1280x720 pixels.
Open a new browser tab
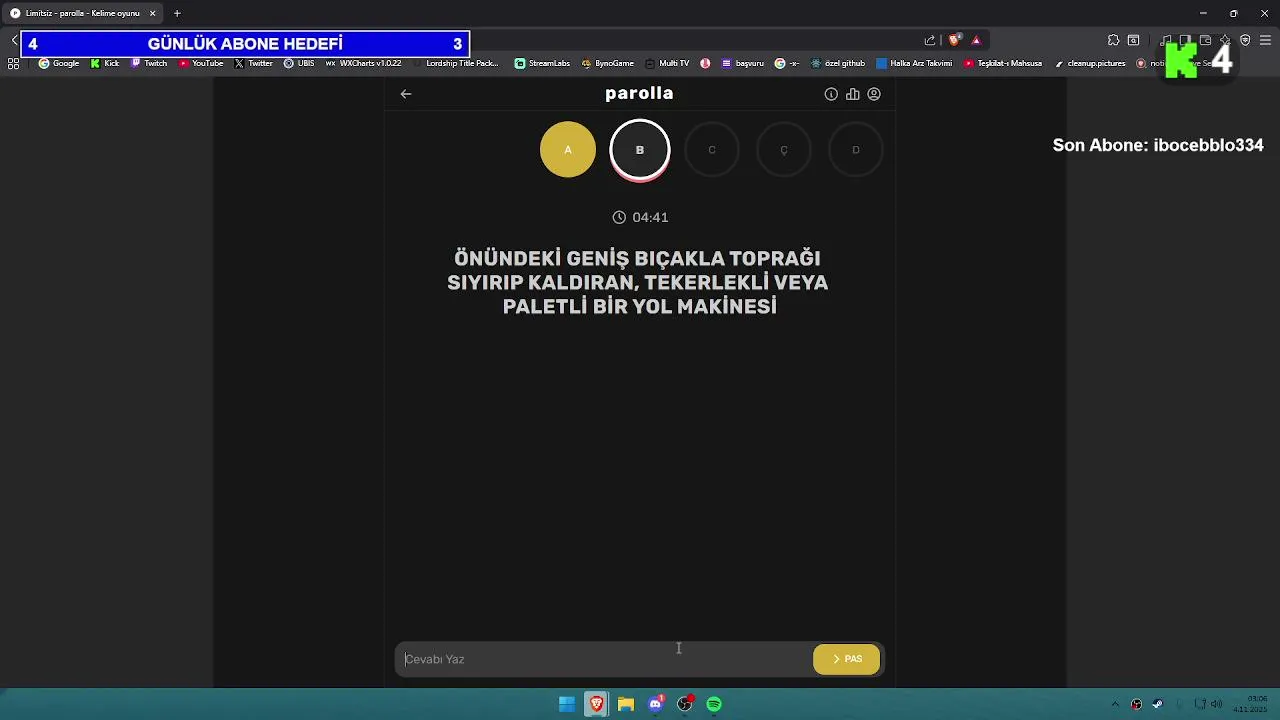[177, 13]
